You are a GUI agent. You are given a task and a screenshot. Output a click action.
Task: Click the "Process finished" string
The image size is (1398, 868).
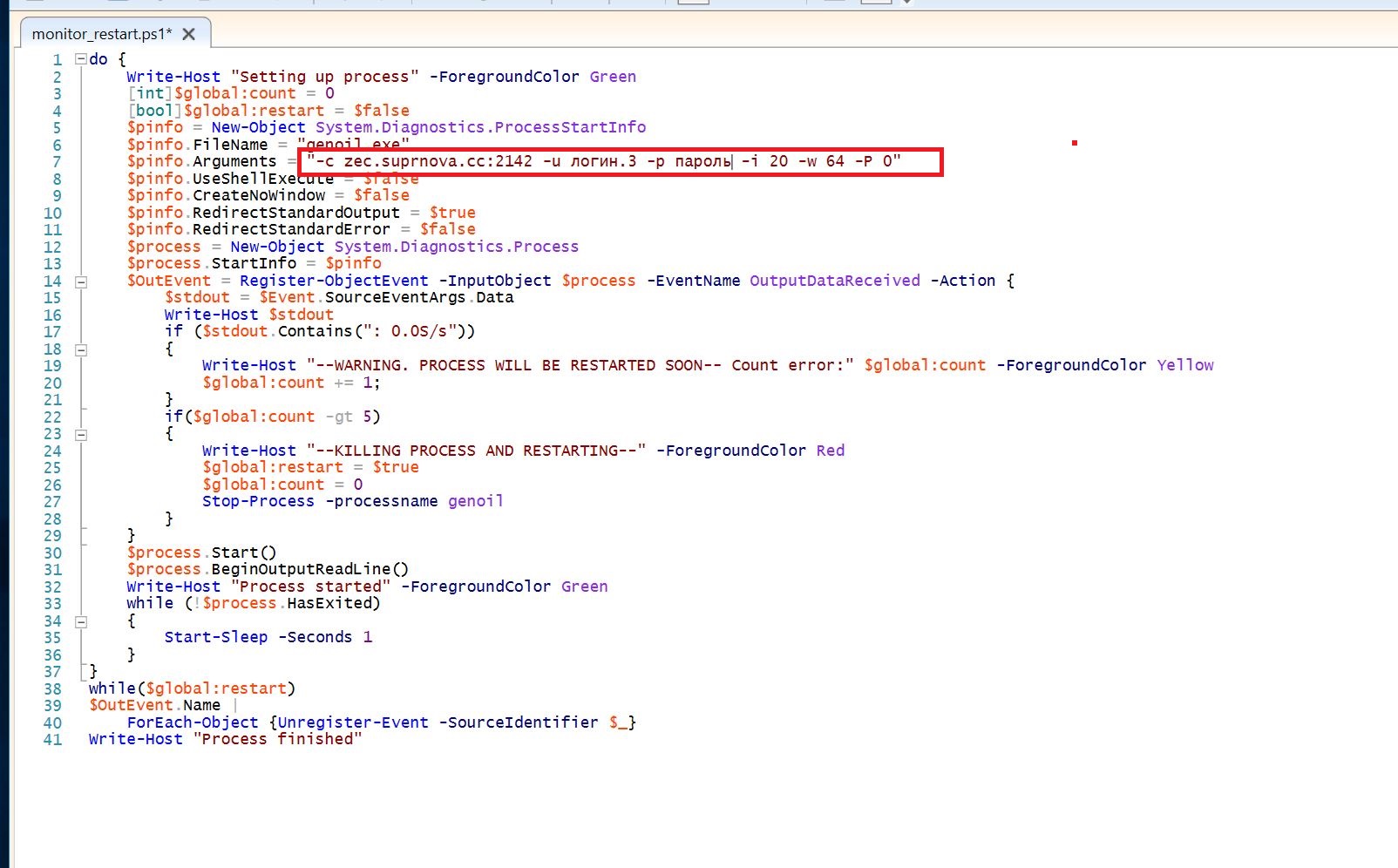point(277,739)
